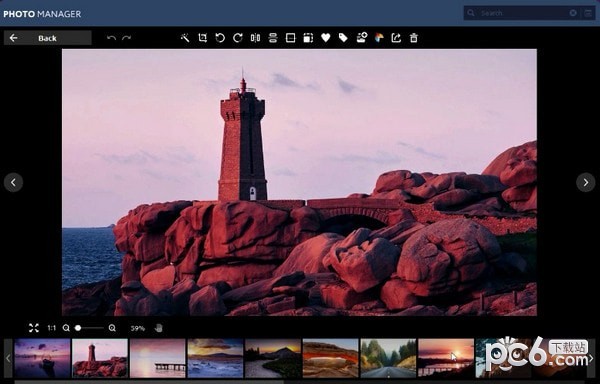Click the PHOTO MANAGER title

(42, 14)
